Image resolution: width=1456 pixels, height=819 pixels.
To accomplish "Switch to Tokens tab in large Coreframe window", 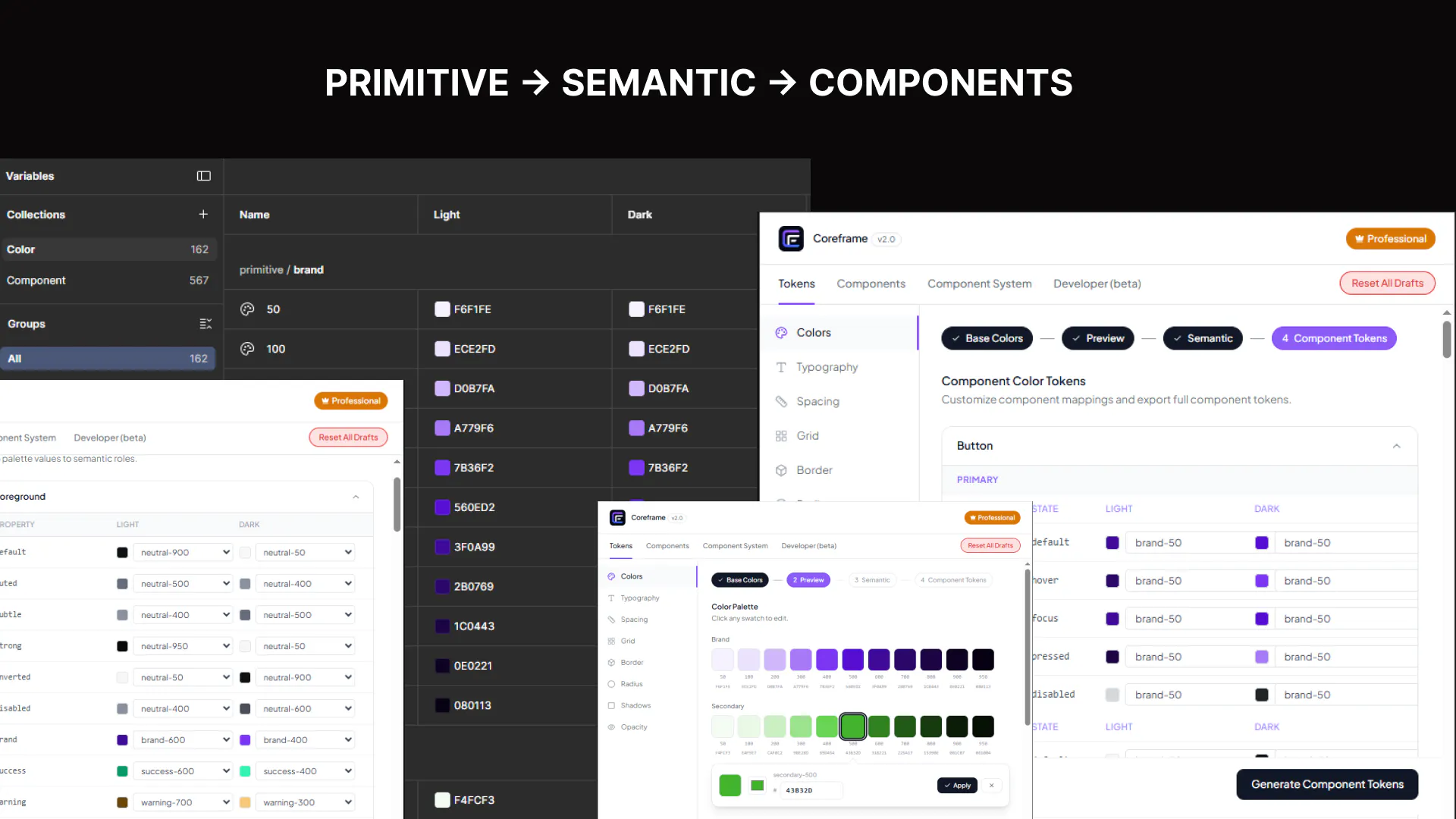I will tap(796, 284).
